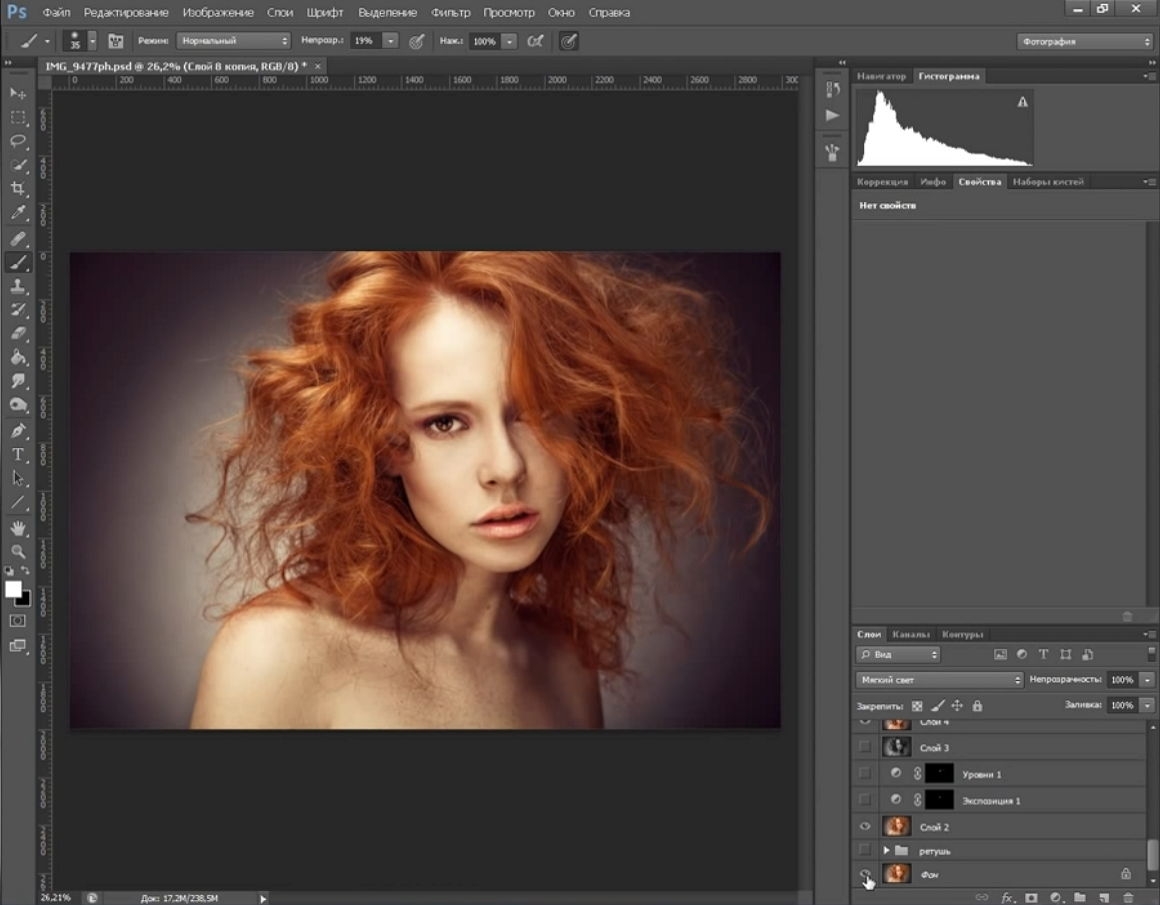The height and width of the screenshot is (905, 1160).
Task: Select the Pen tool
Action: tap(18, 431)
